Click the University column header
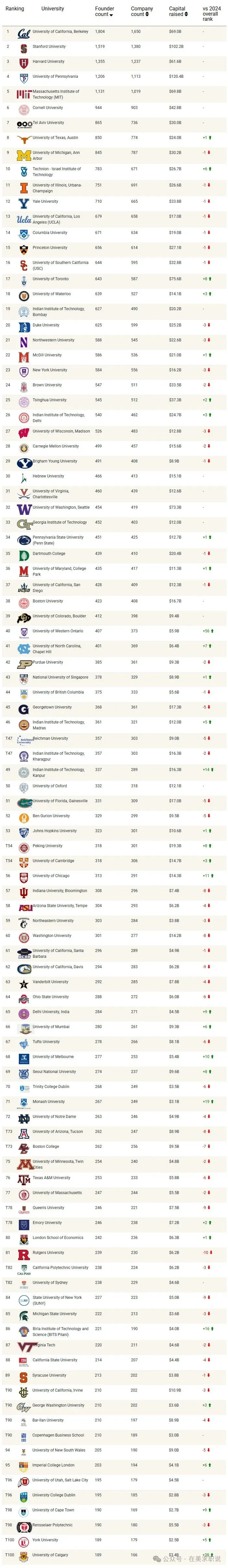The height and width of the screenshot is (1568, 228). (x=52, y=9)
